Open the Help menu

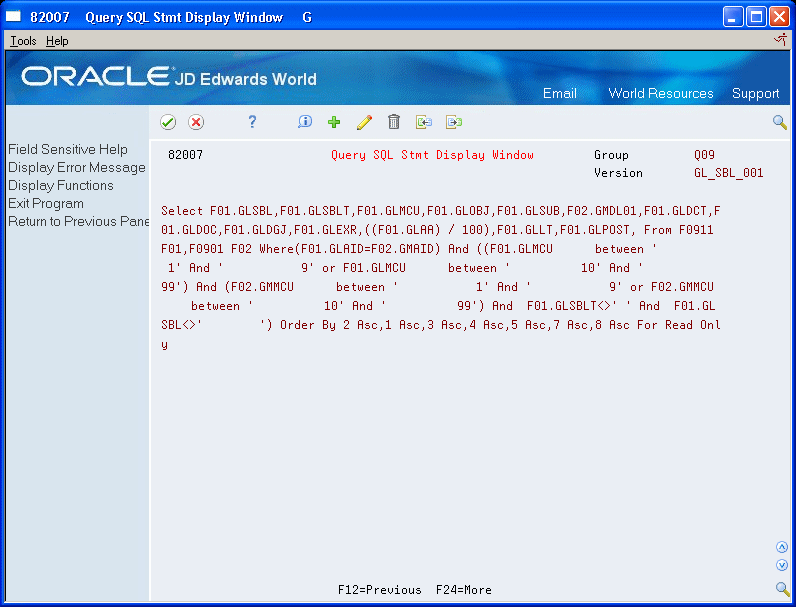point(57,41)
